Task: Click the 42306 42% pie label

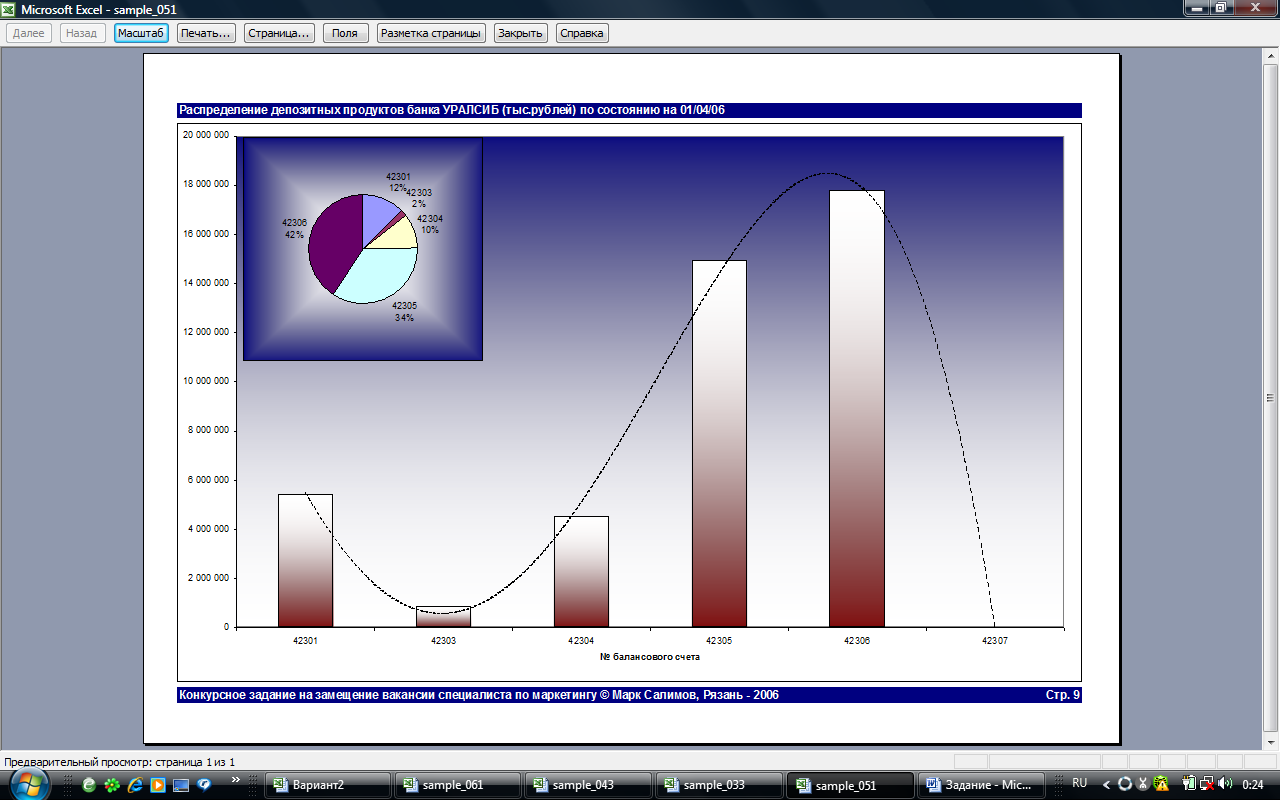Action: 294,228
